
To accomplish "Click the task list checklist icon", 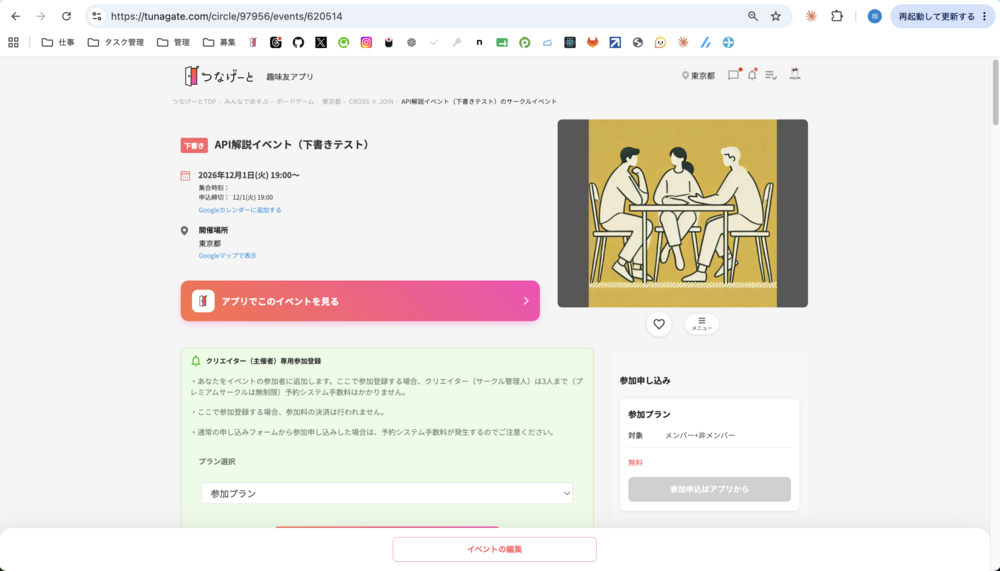I will [770, 75].
